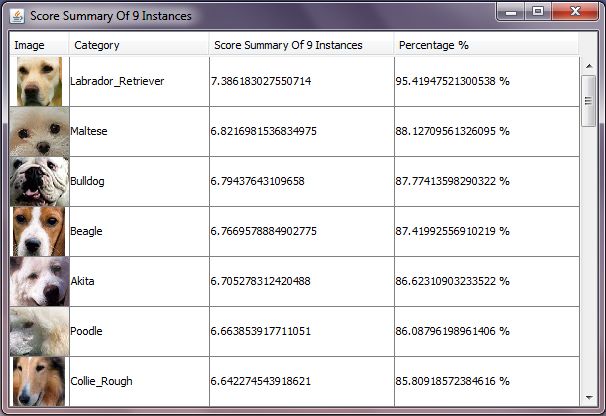This screenshot has height=416, width=606.
Task: Sort by Score Summary column header
Action: [x=300, y=45]
